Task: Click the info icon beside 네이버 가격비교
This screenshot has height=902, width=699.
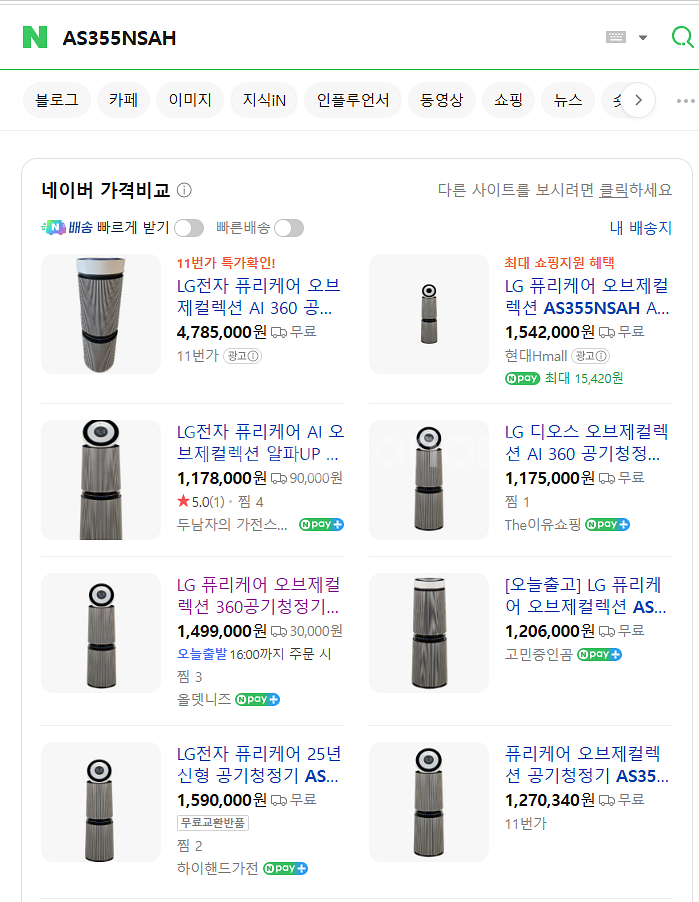Action: point(184,190)
